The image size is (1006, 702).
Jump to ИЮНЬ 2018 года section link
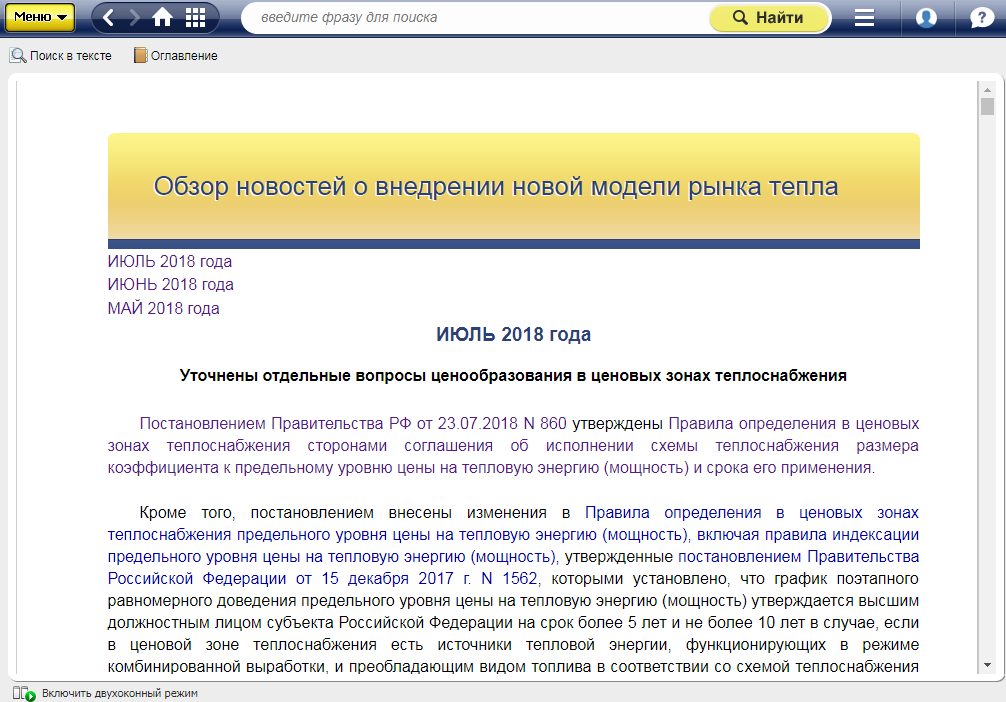[x=170, y=285]
